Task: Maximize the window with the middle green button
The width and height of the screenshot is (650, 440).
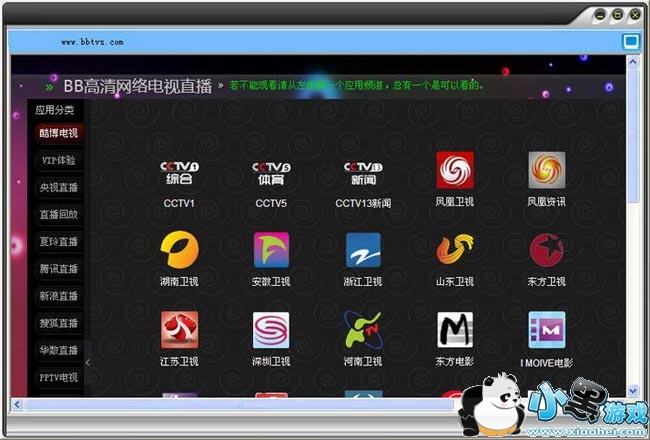Action: pos(618,15)
